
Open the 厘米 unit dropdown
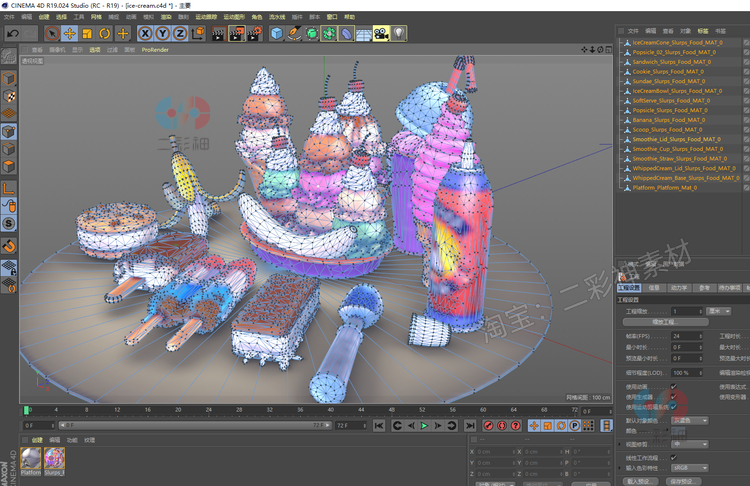[718, 311]
